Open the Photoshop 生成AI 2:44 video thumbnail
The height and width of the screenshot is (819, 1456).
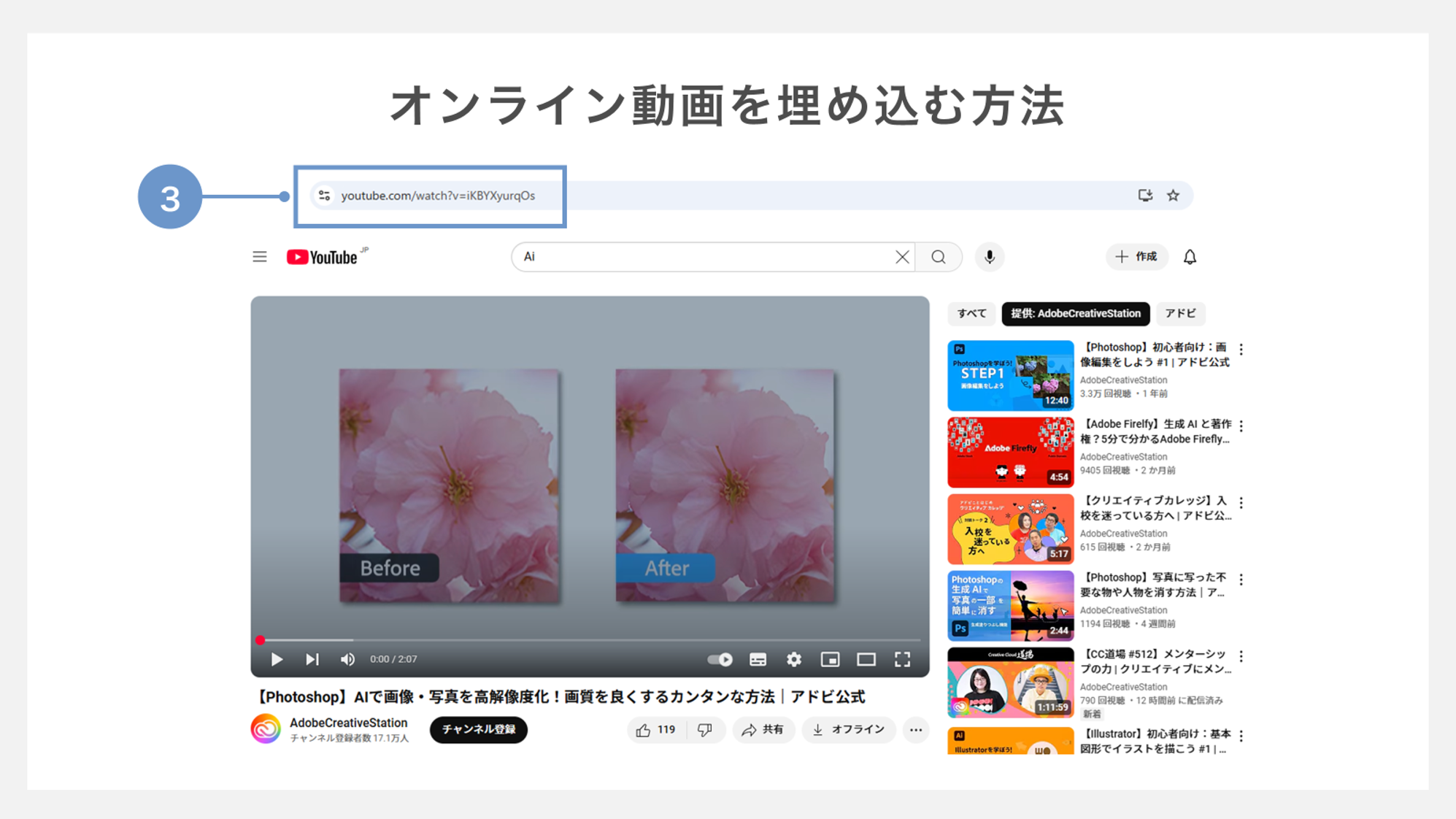(x=1010, y=605)
